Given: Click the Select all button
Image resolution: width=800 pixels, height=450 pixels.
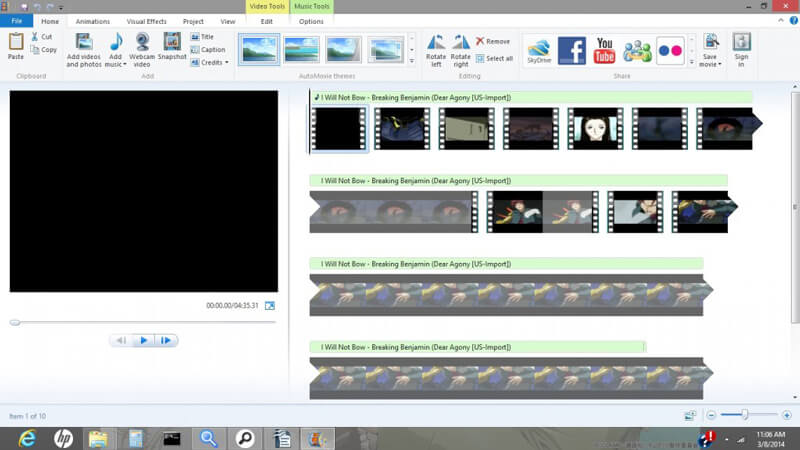Looking at the screenshot, I should coord(494,58).
